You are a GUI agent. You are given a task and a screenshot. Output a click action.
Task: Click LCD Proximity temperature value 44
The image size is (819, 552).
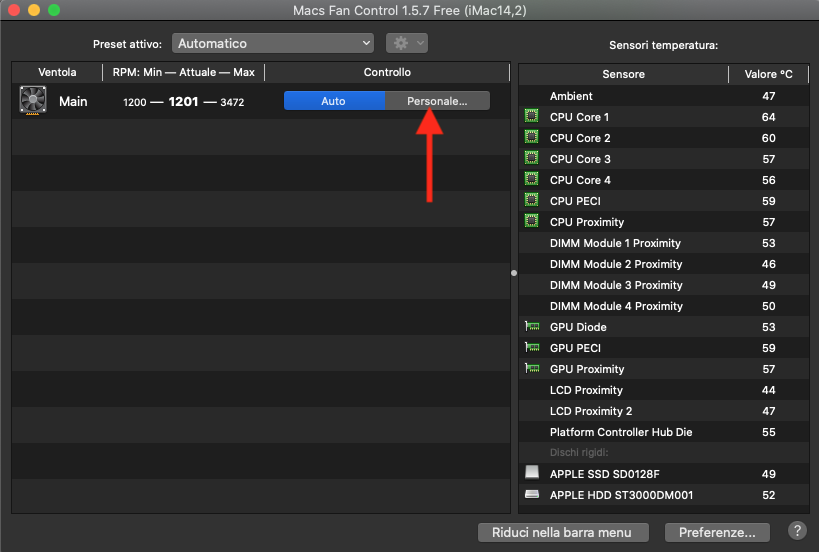click(x=768, y=390)
